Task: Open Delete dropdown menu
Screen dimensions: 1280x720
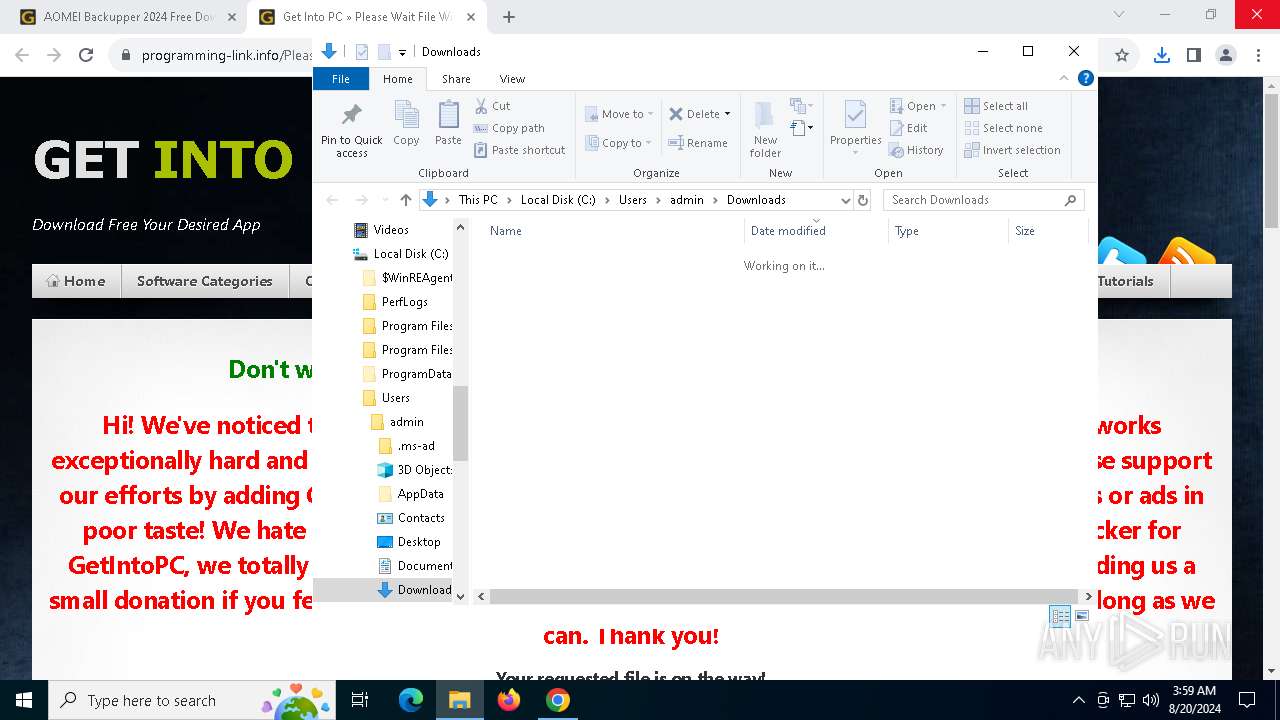Action: 727,114
